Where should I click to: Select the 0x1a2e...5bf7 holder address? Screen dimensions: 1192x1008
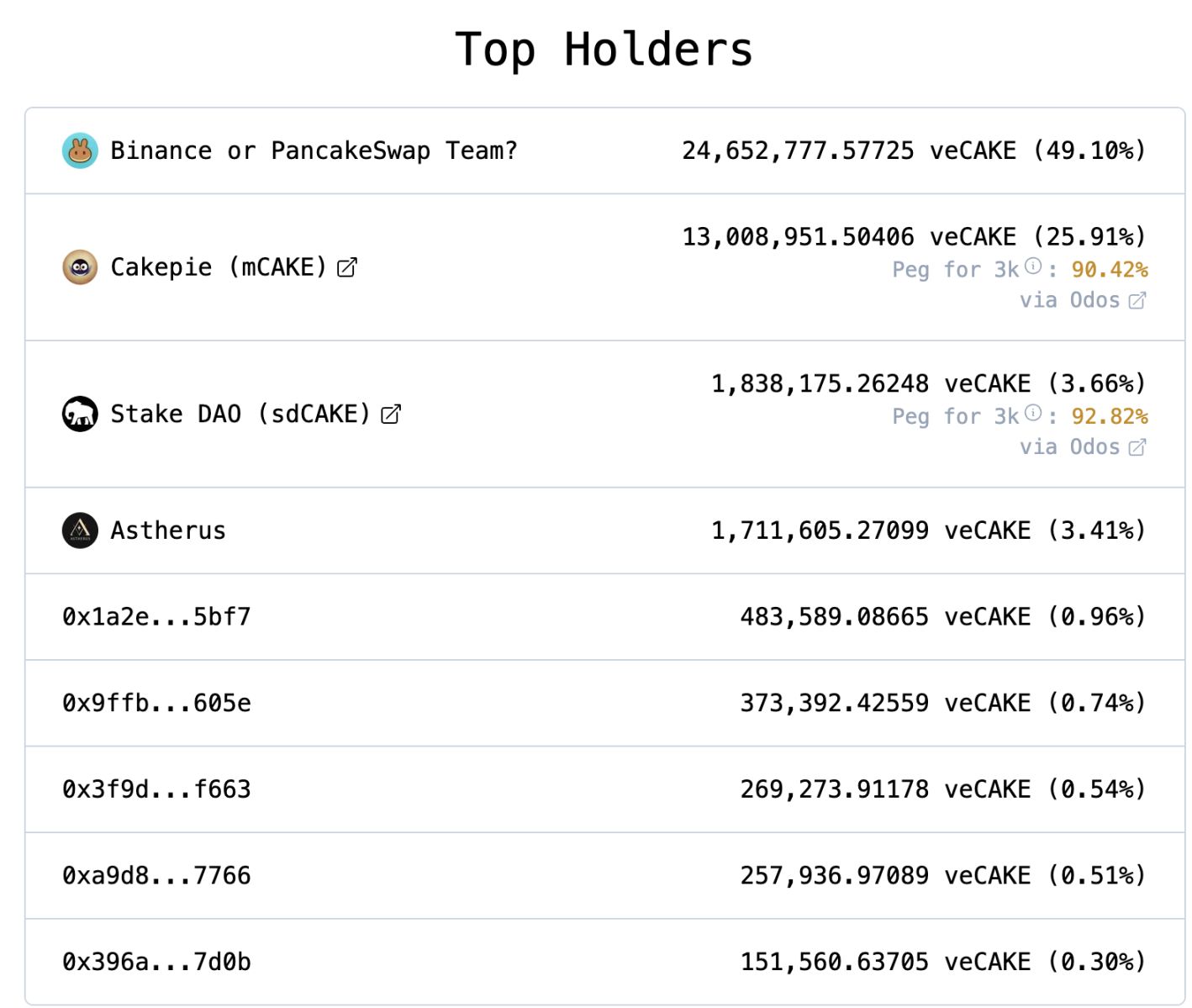coord(156,617)
